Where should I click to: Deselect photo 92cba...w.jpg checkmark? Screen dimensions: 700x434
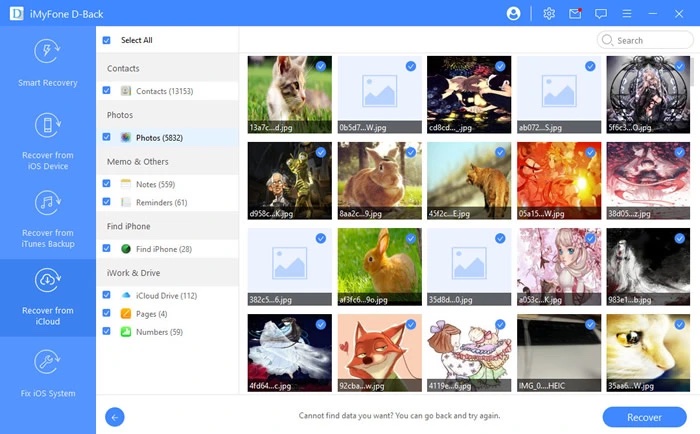click(x=411, y=325)
